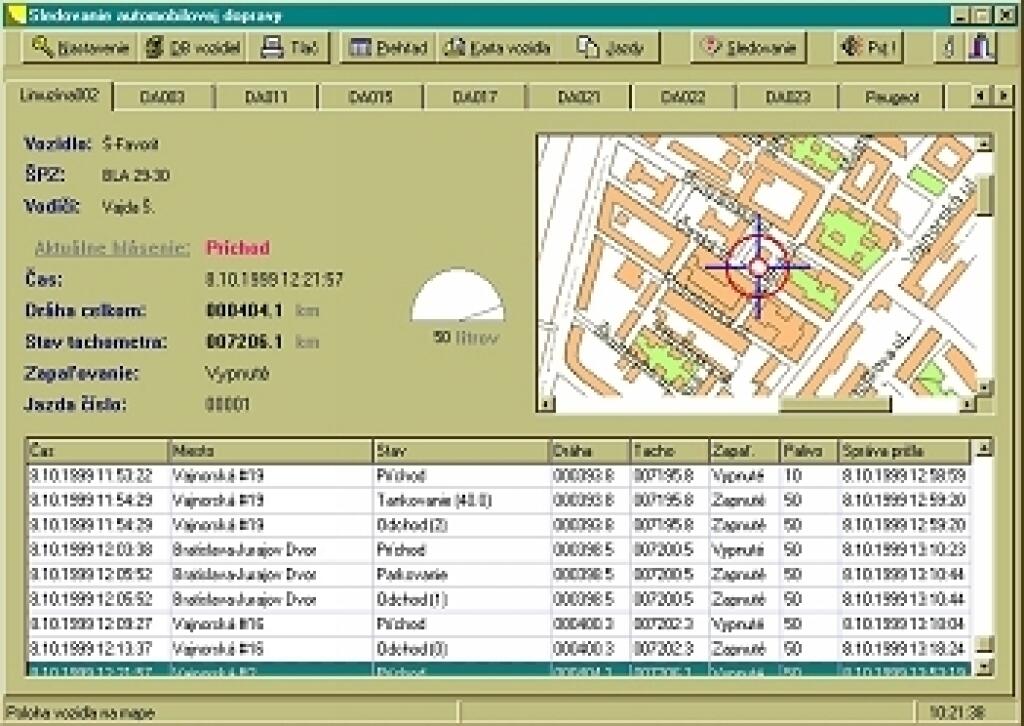The height and width of the screenshot is (726, 1024).
Task: Select row with time 8.10.1999 12:09:27
Action: 499,625
